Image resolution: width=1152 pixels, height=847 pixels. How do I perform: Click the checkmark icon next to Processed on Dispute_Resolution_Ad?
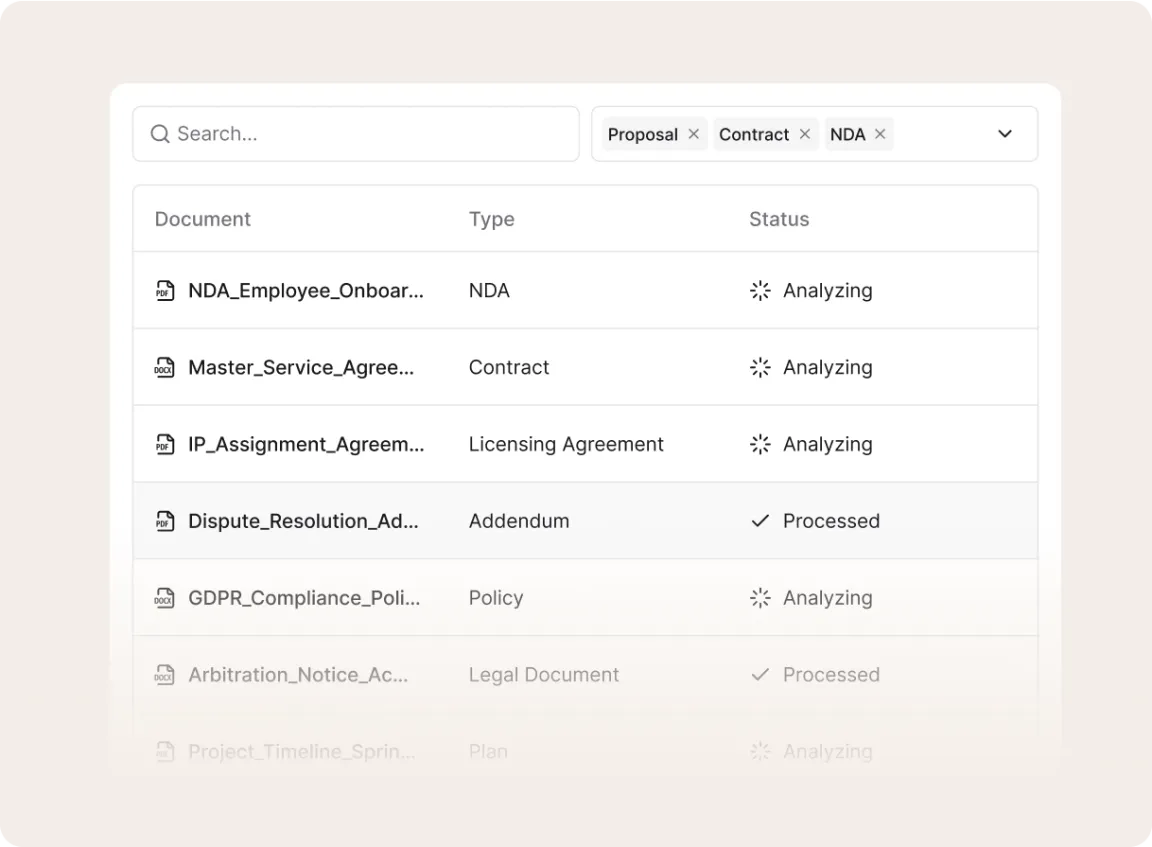760,521
